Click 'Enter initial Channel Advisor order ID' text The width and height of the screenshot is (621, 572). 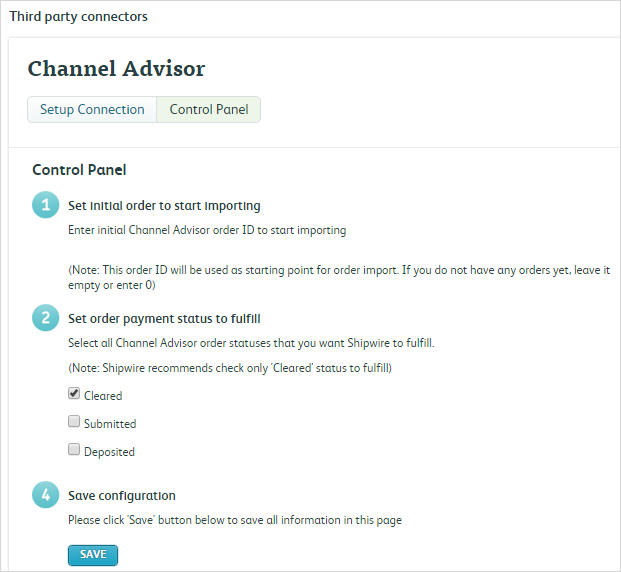(206, 230)
